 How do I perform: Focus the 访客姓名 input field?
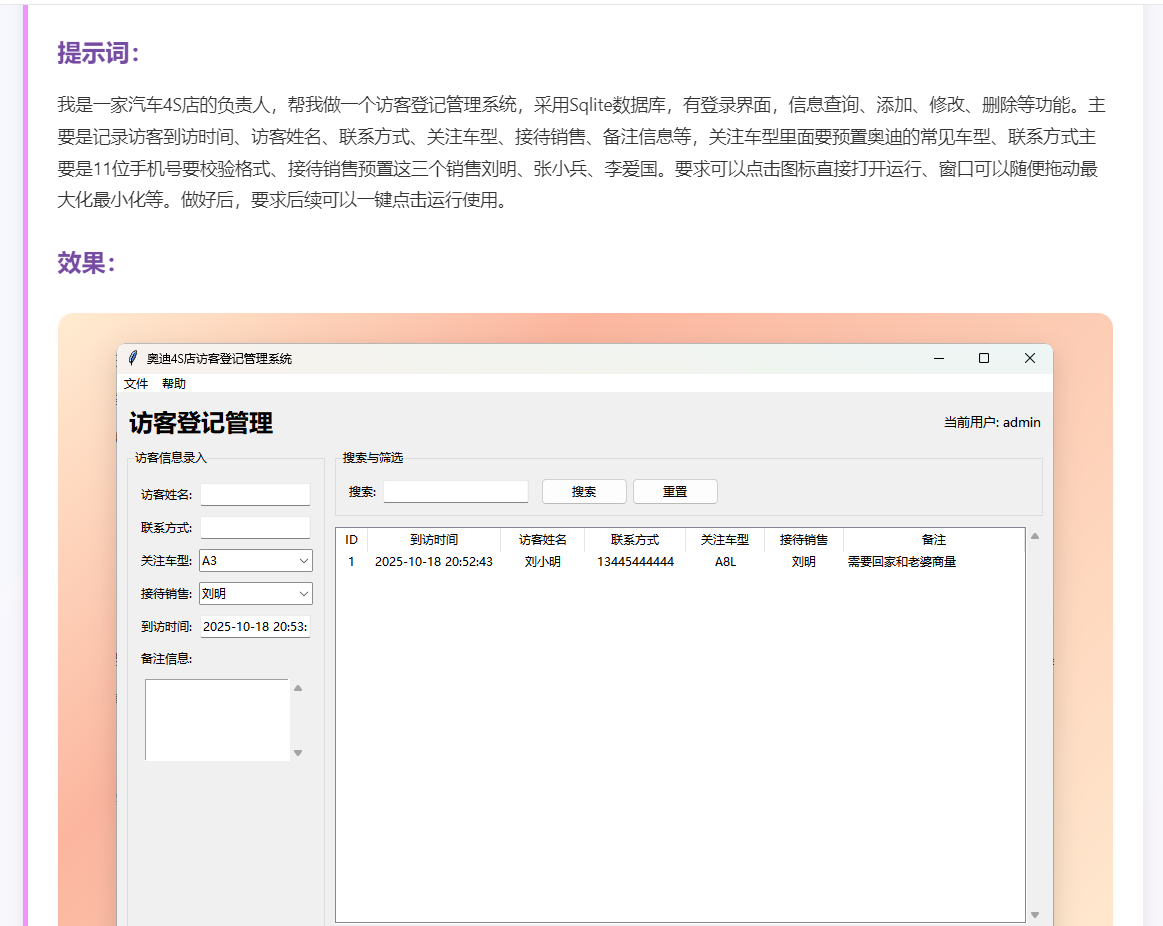point(255,494)
